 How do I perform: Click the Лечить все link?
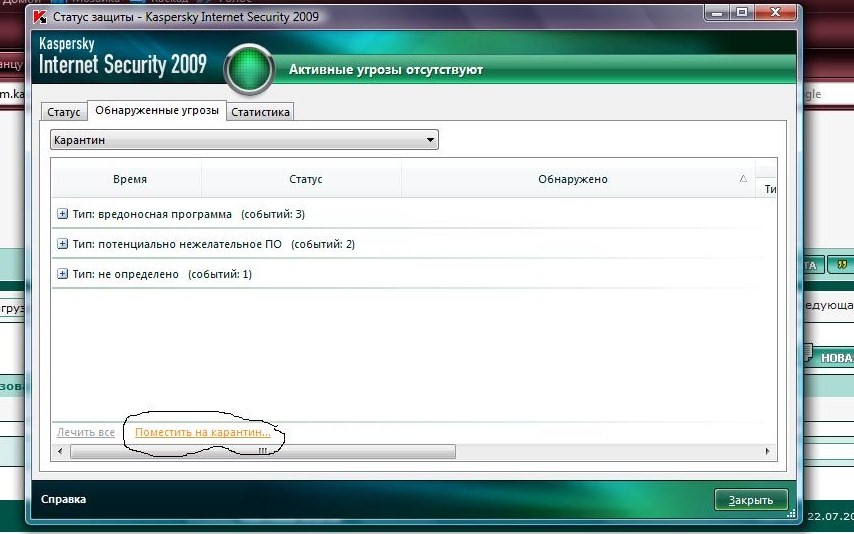pos(86,432)
